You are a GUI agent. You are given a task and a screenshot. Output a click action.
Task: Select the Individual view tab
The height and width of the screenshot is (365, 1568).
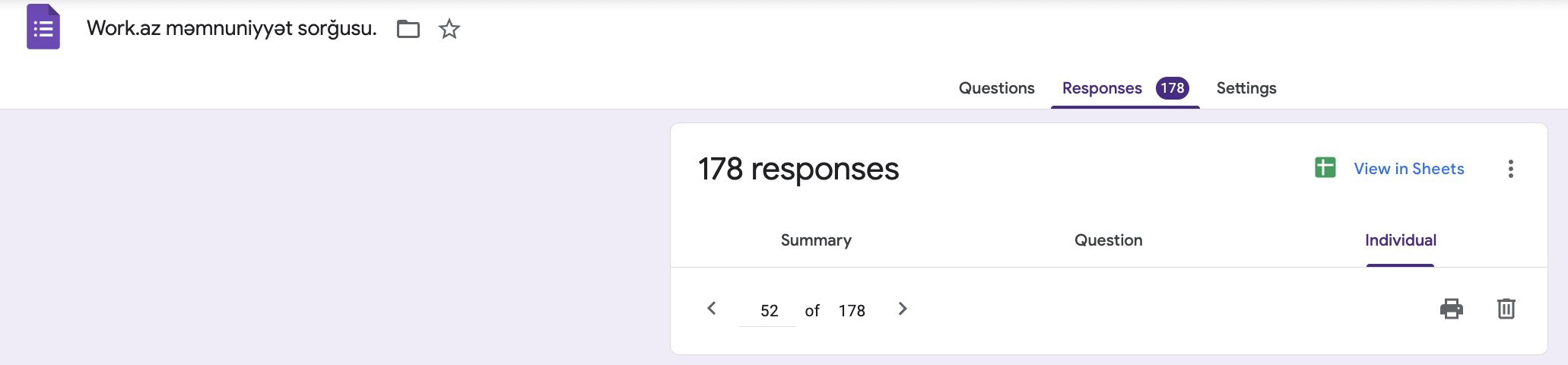coord(1401,240)
